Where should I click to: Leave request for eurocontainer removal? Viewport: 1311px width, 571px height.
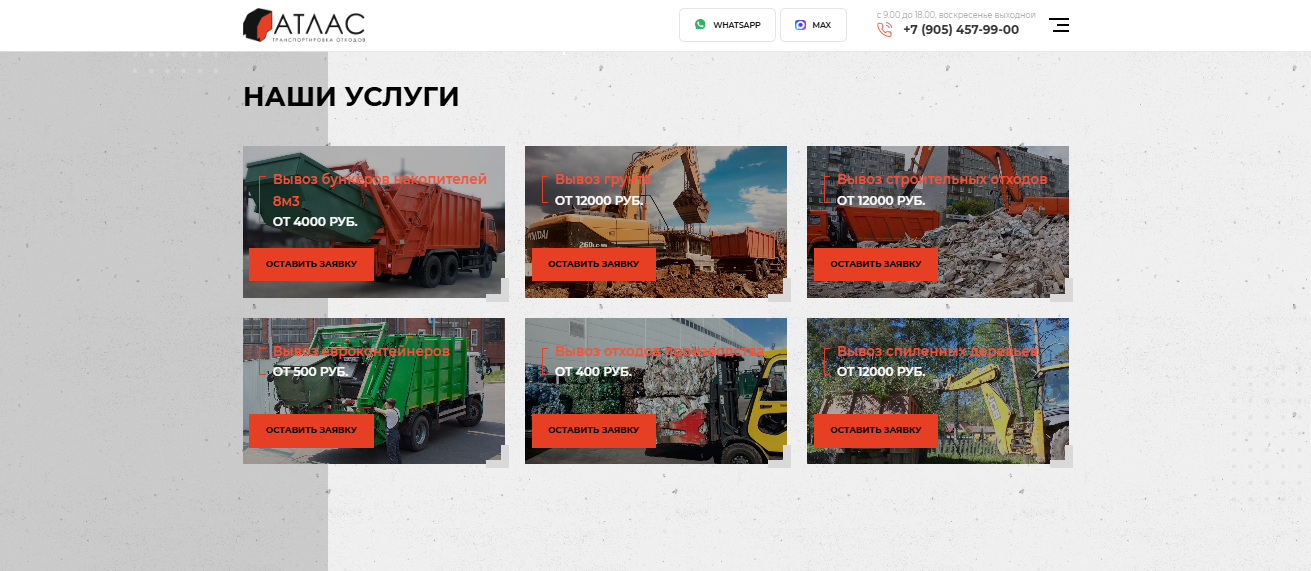click(x=311, y=430)
